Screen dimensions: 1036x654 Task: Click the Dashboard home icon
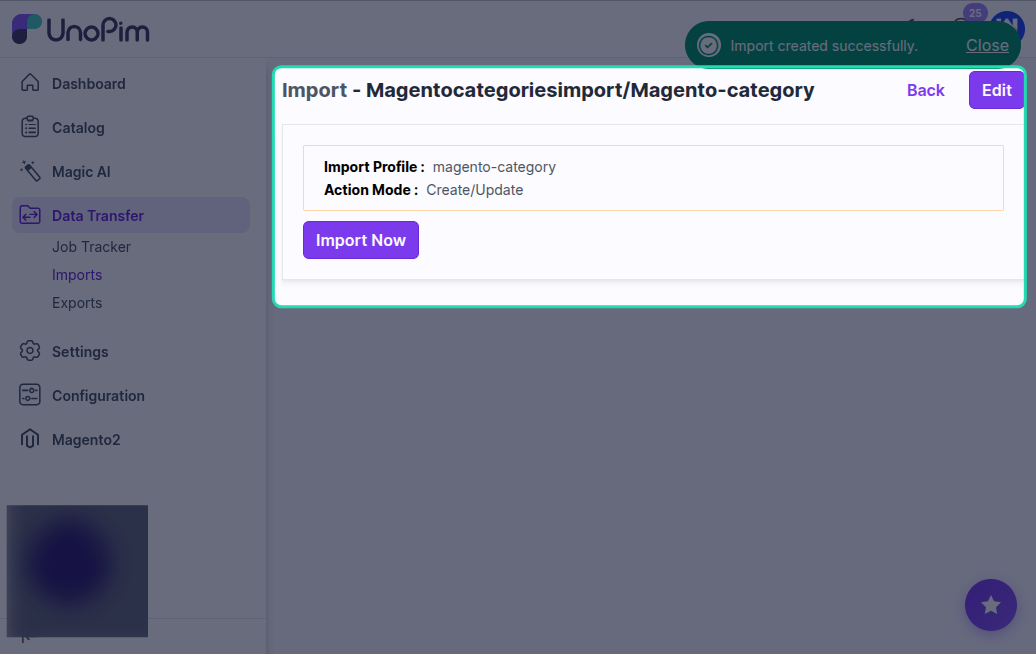click(x=30, y=83)
